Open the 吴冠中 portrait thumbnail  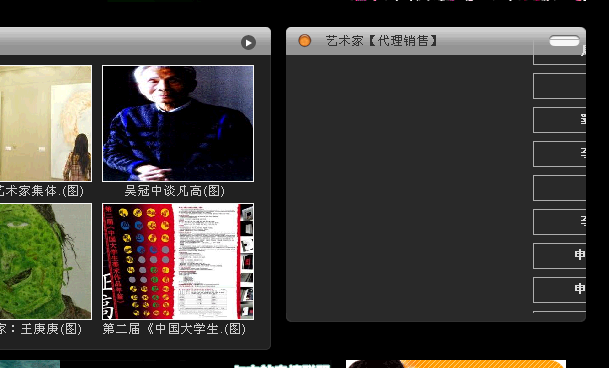pyautogui.click(x=178, y=123)
